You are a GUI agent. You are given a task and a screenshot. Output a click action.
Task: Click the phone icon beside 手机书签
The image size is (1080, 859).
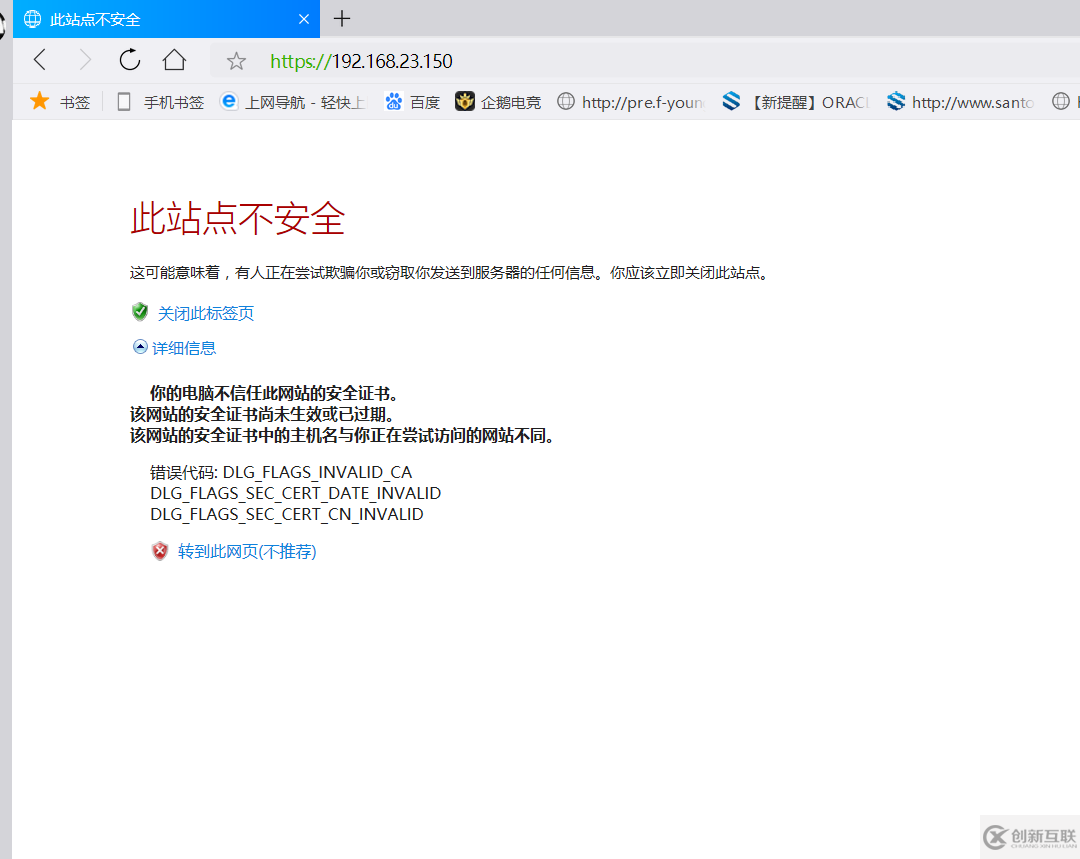pyautogui.click(x=124, y=102)
